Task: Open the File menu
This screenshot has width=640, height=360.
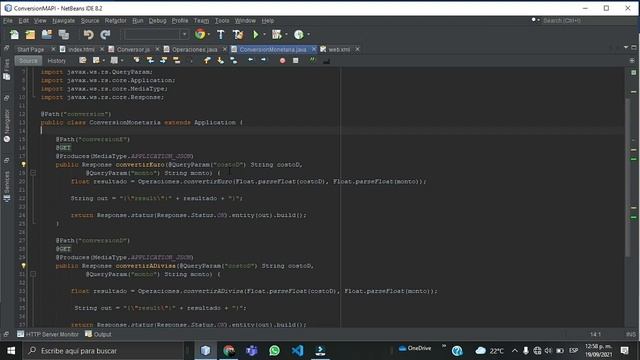Action: tap(8, 20)
